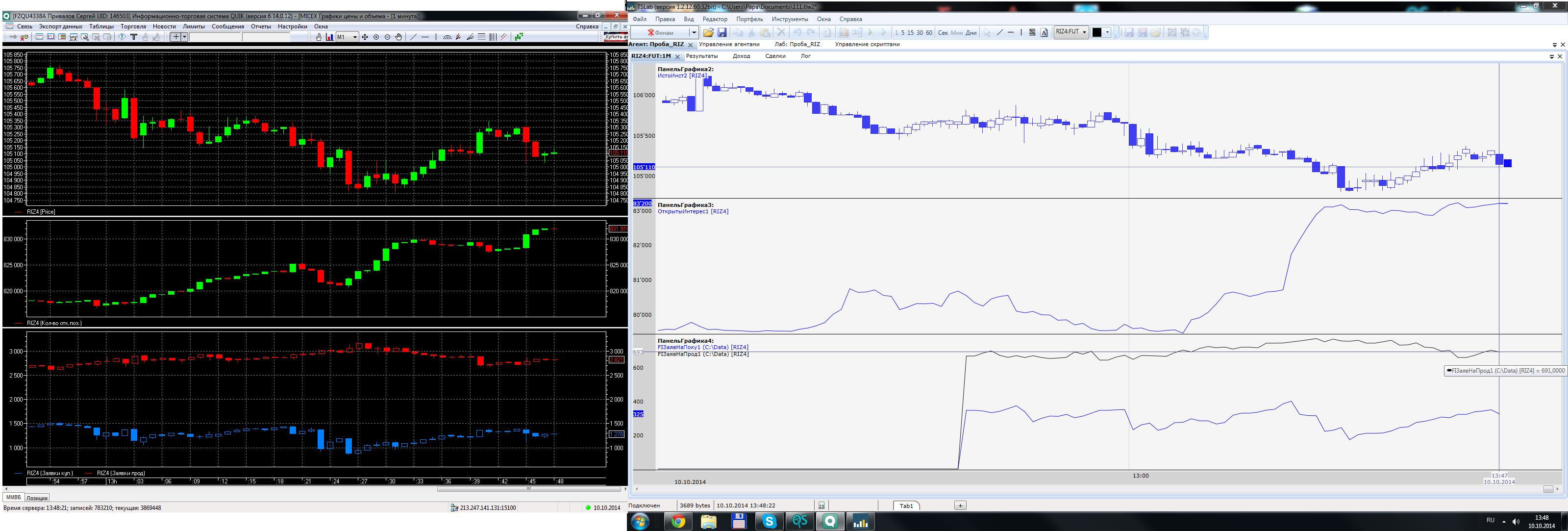1568x531 pixels.
Task: Open the RIZ4:FUT instrument dropdown
Action: [x=1084, y=32]
